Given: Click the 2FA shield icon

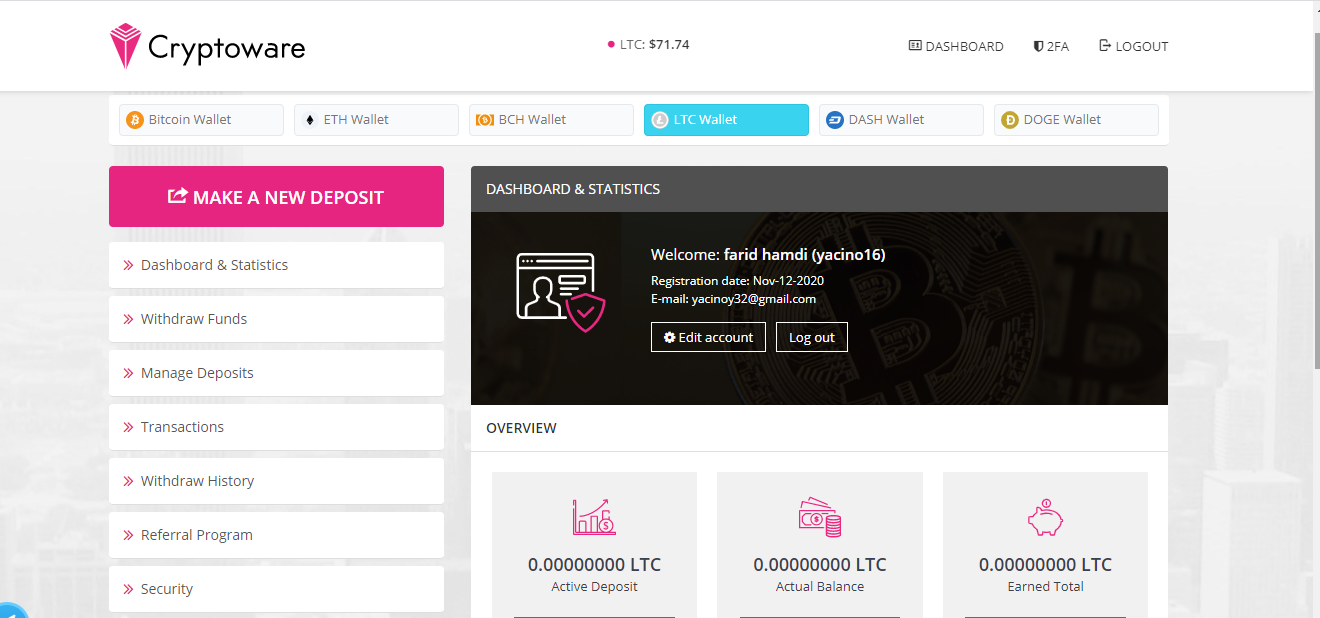Looking at the screenshot, I should [1039, 46].
